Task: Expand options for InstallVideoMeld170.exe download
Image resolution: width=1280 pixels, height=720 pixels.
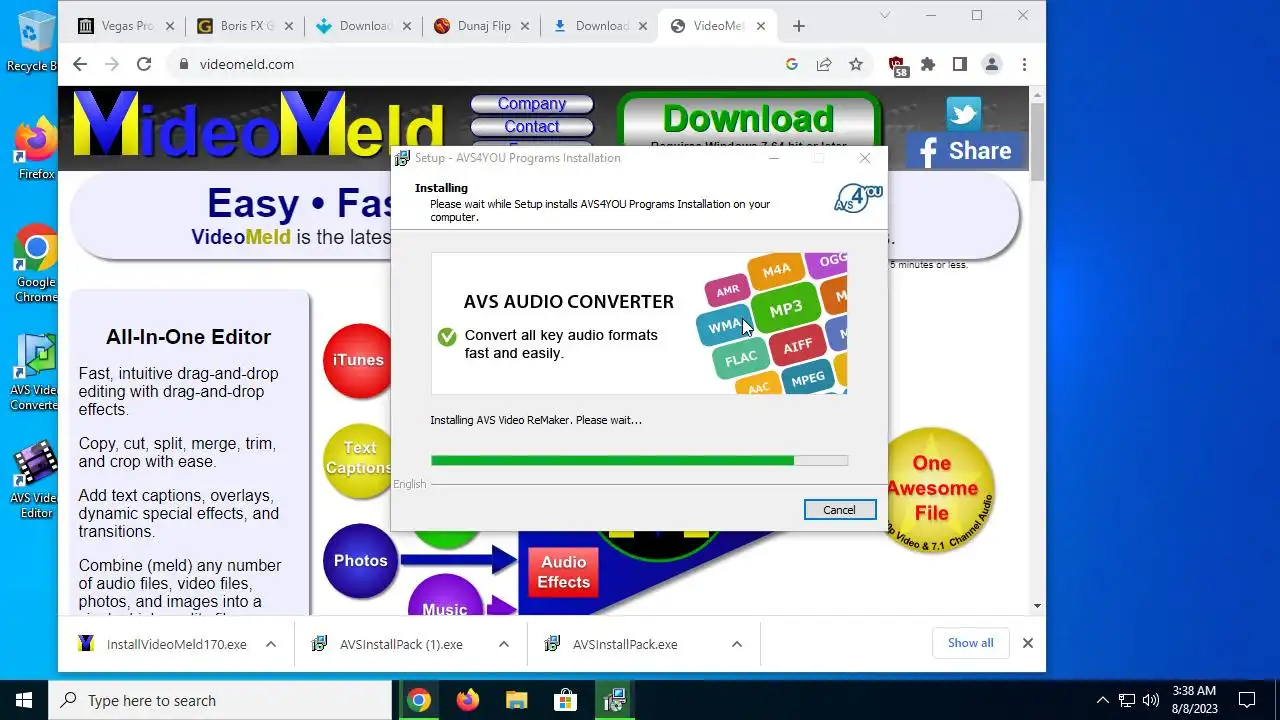Action: [270, 644]
